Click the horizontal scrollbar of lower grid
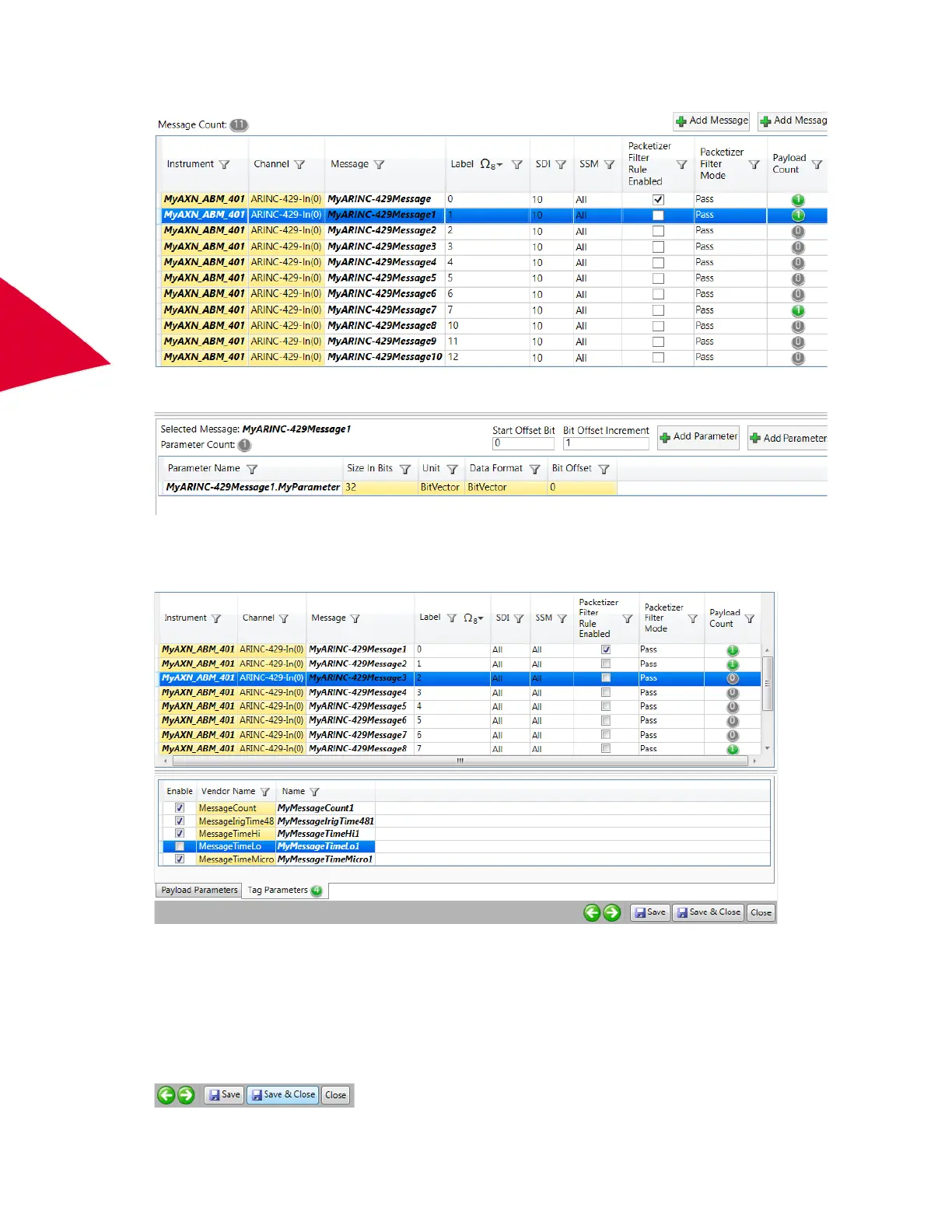This screenshot has height=1232, width=952. (460, 761)
